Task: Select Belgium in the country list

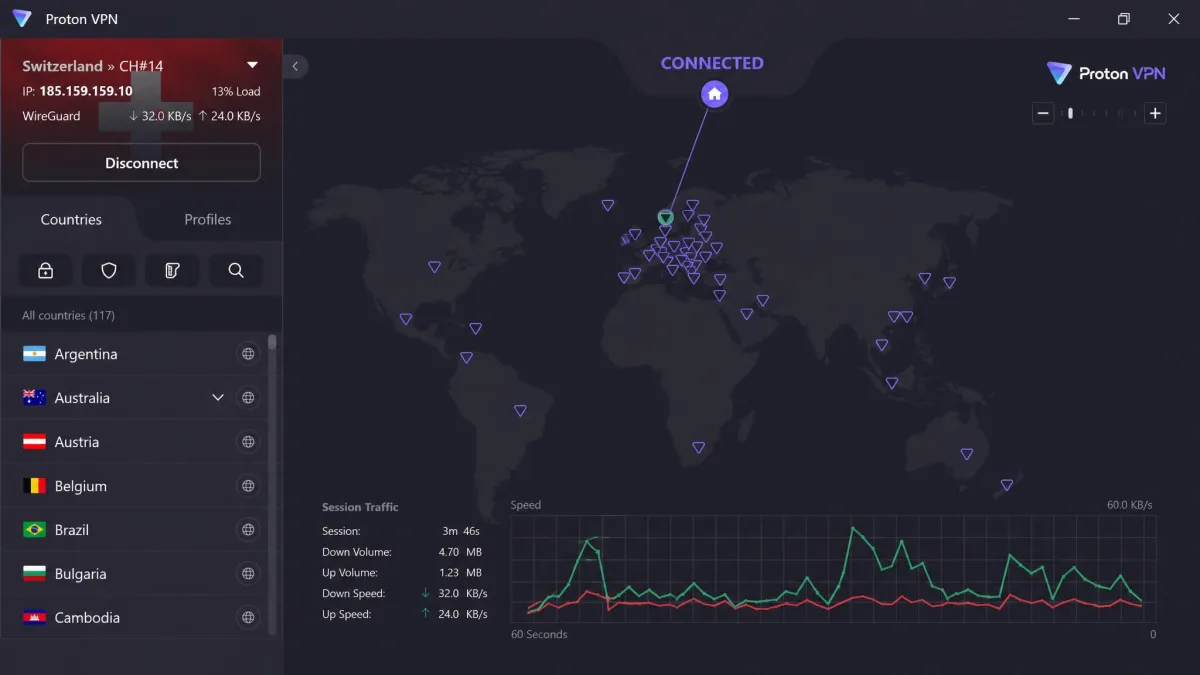Action: (x=135, y=486)
